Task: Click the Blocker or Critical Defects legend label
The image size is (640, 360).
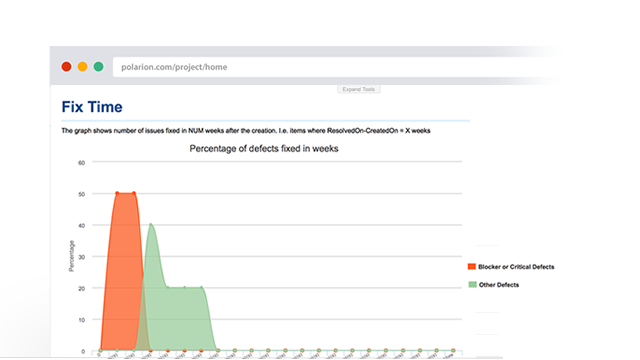Action: point(516,267)
